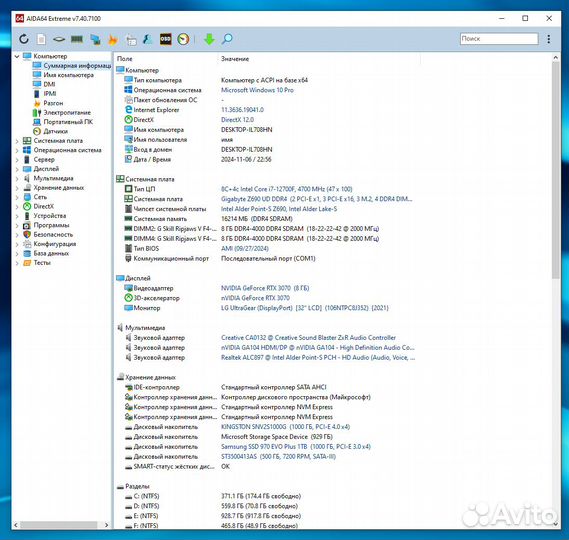
Task: Click in the Поиск search field
Action: pos(499,38)
